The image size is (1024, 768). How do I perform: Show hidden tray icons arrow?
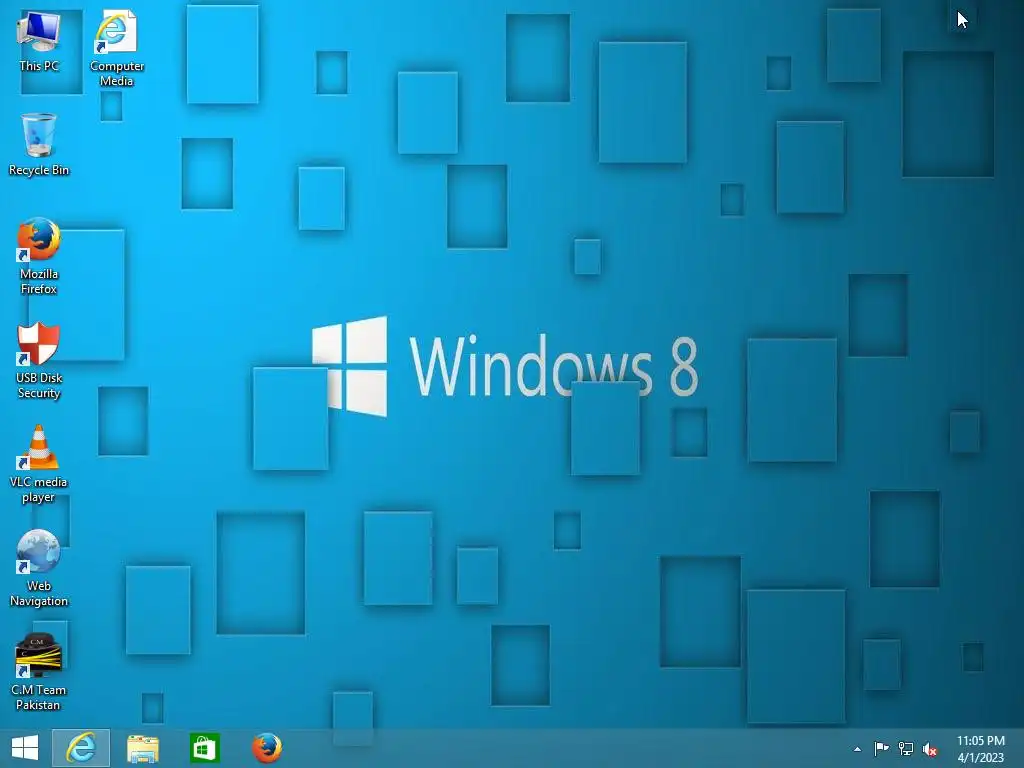pyautogui.click(x=857, y=749)
